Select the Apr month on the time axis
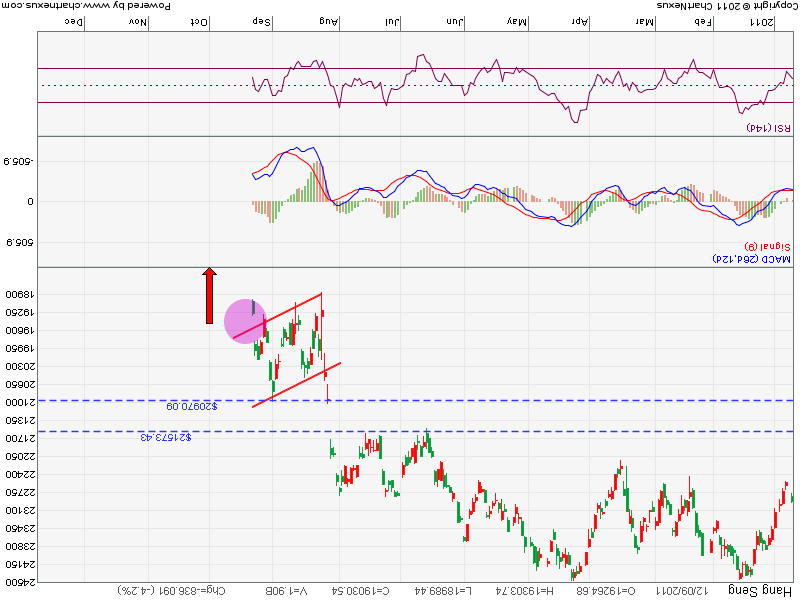Screen dimensions: 800x600 pyautogui.click(x=580, y=21)
